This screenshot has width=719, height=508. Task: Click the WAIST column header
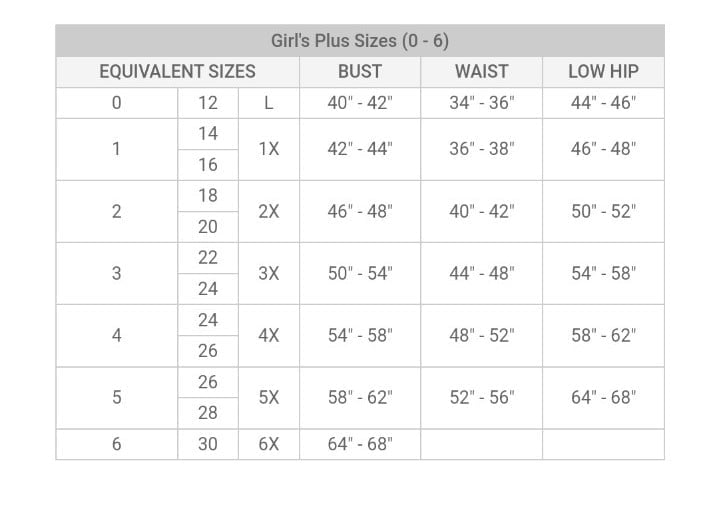481,72
